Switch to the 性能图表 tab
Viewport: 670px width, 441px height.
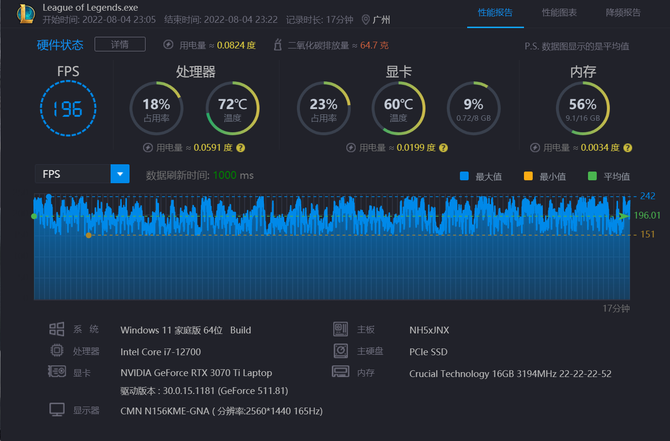point(559,13)
